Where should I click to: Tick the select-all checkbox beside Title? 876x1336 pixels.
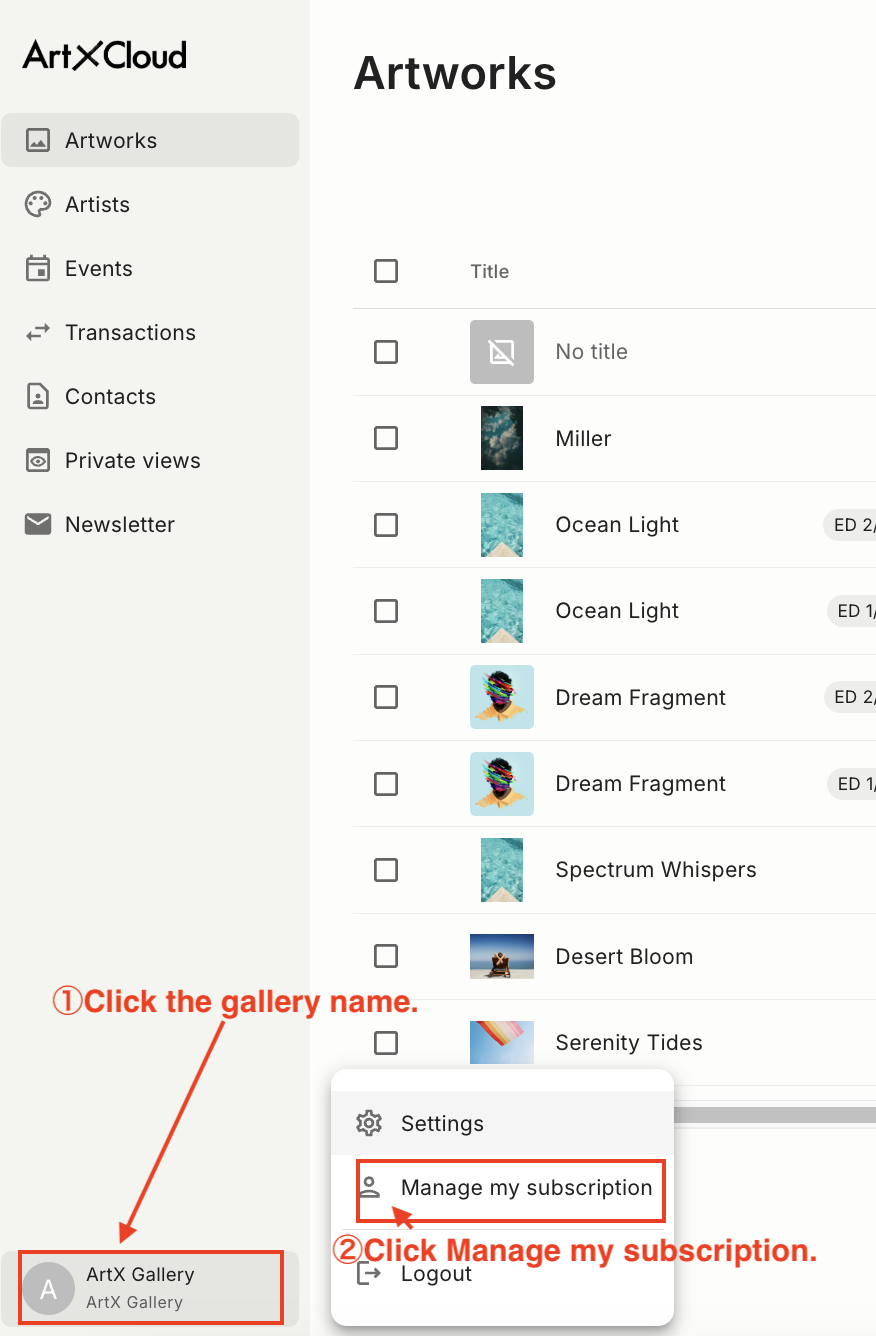(x=386, y=271)
